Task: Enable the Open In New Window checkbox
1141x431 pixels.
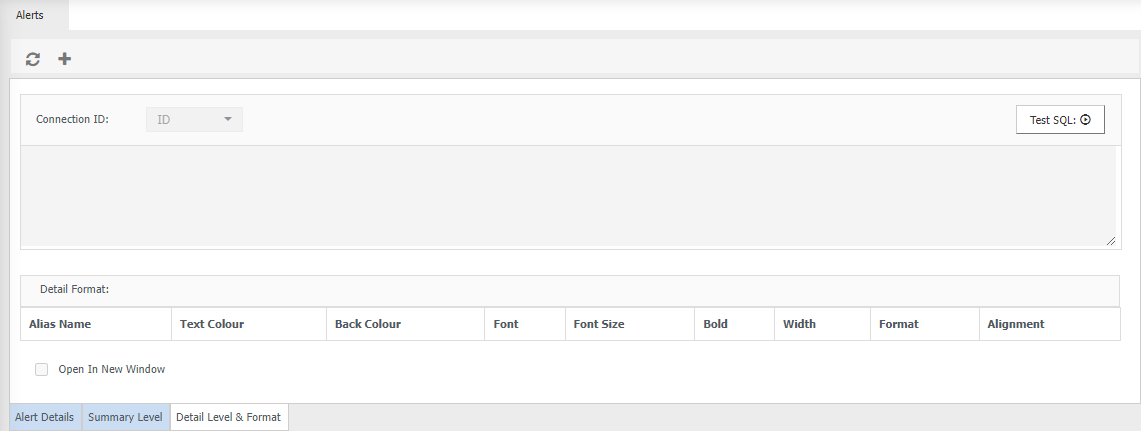Action: tap(42, 369)
